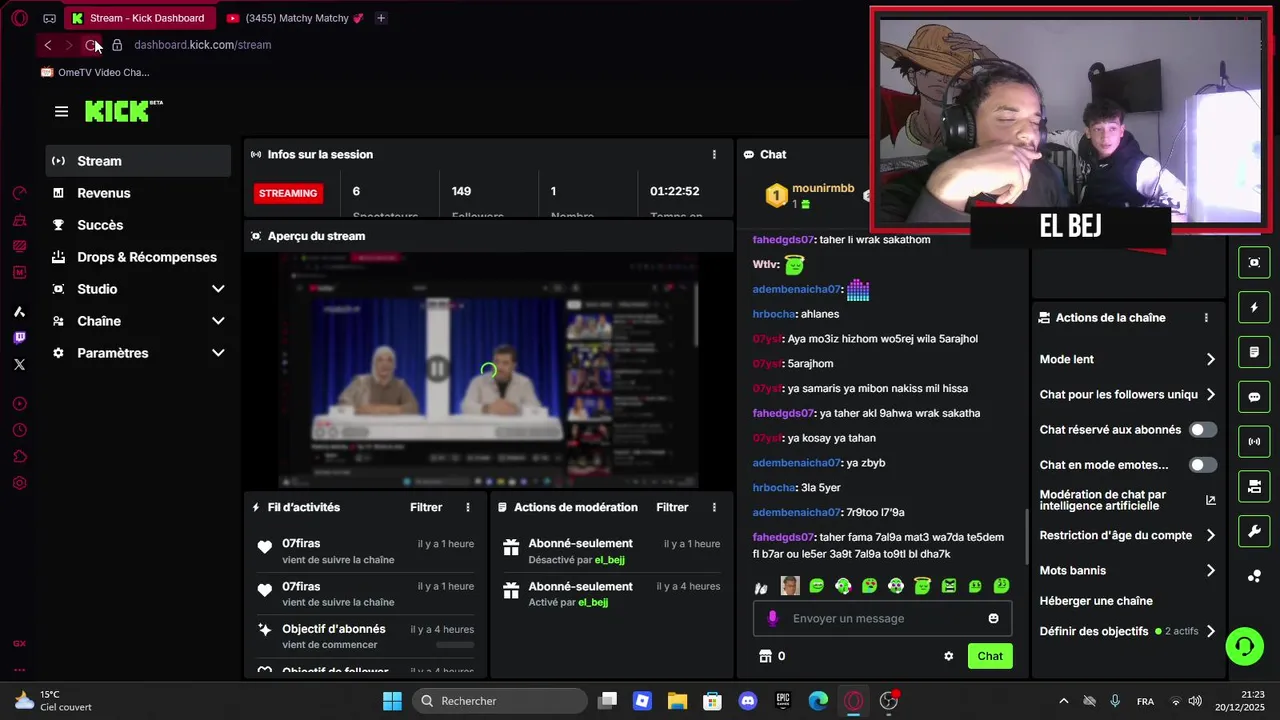The image size is (1280, 720).
Task: Click Héberger une chaîne
Action: click(x=1096, y=602)
